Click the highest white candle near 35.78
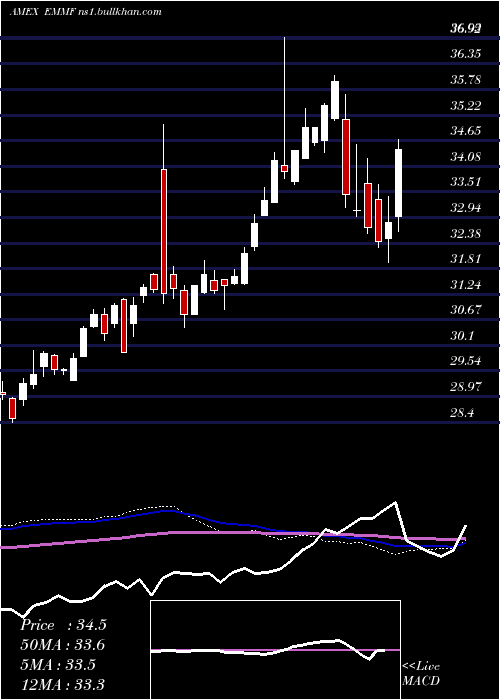 [x=335, y=100]
